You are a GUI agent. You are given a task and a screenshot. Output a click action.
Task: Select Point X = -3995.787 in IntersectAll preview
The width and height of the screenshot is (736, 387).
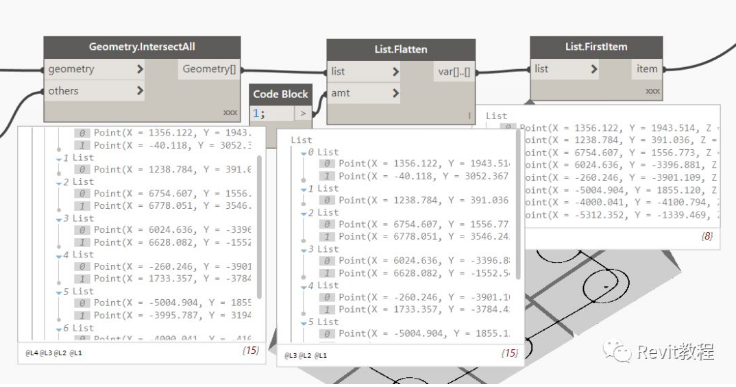(x=173, y=315)
